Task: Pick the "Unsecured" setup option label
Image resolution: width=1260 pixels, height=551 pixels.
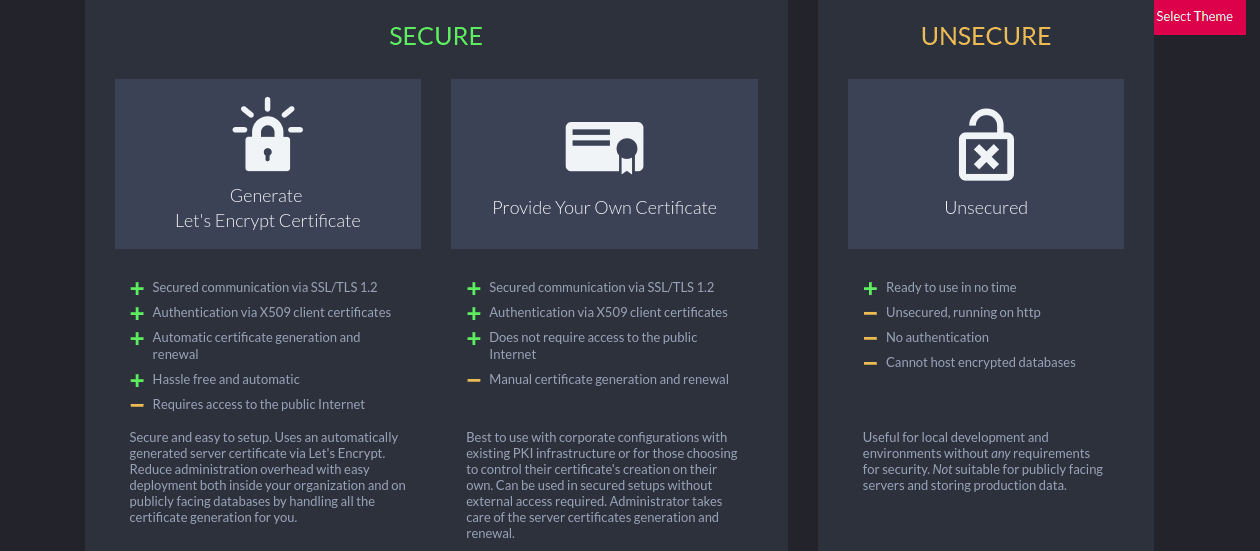Action: tap(986, 208)
